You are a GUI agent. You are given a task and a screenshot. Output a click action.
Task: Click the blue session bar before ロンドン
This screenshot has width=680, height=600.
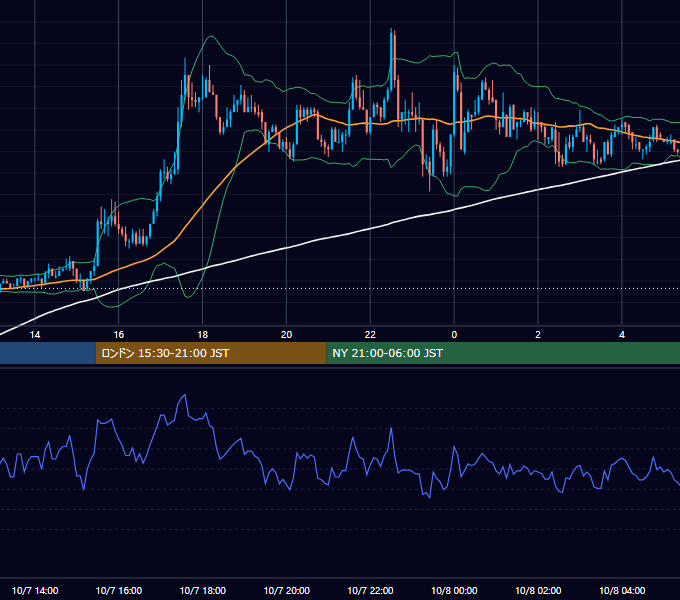pos(48,353)
